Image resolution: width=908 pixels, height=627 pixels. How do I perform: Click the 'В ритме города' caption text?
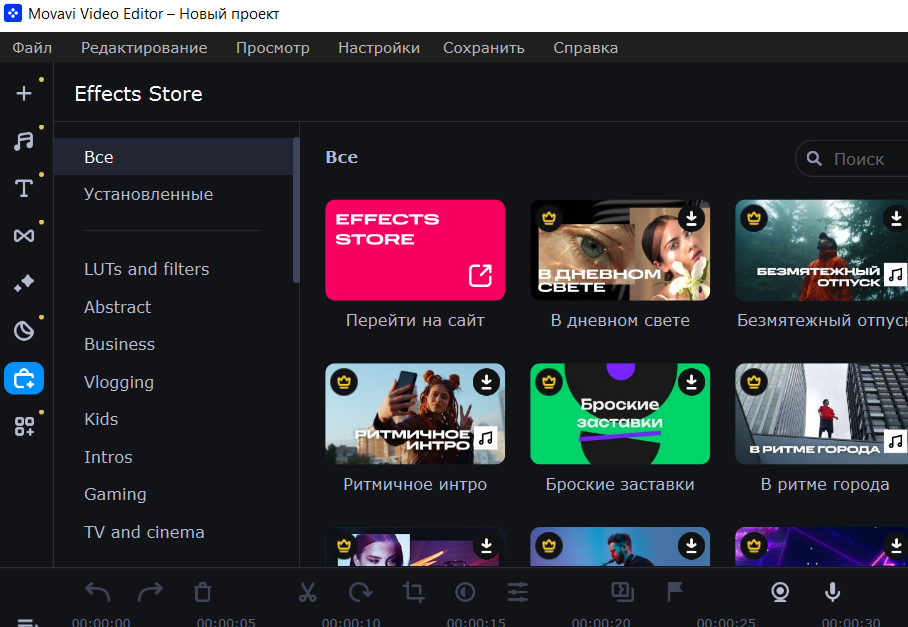tap(825, 484)
